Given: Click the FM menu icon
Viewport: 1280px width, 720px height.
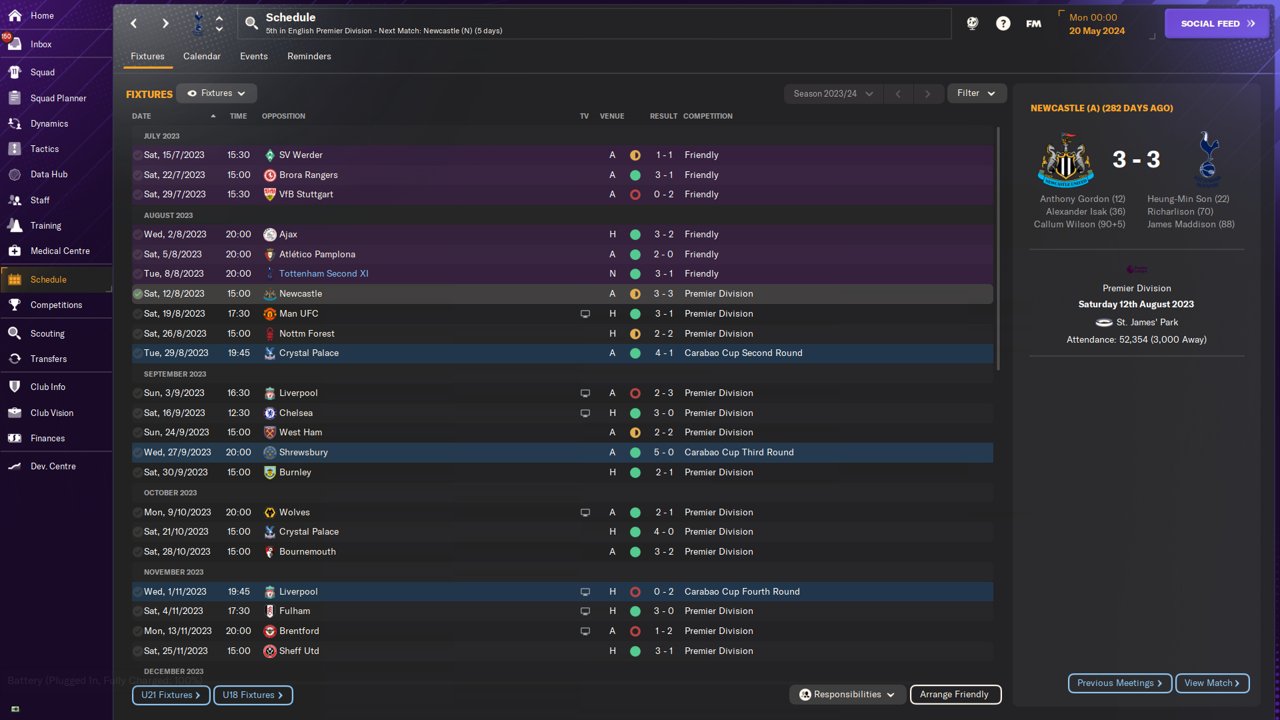Looking at the screenshot, I should pyautogui.click(x=1033, y=23).
